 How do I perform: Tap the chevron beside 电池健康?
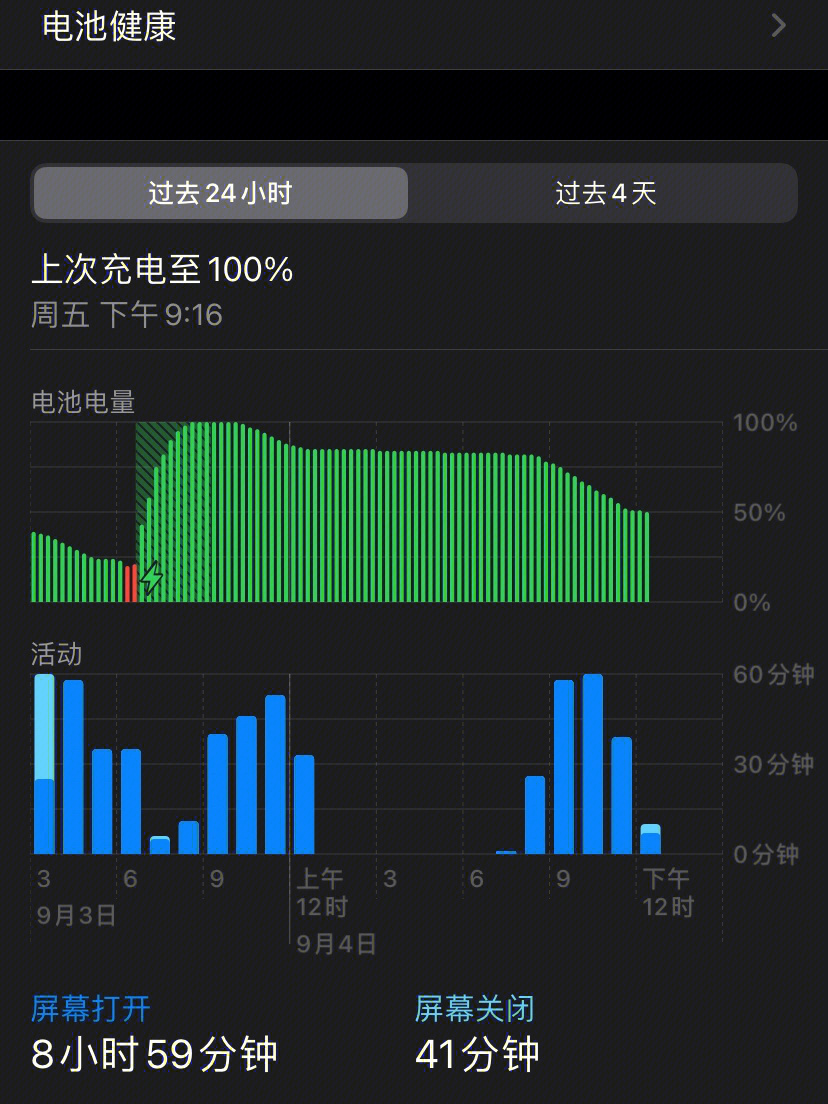pos(778,26)
